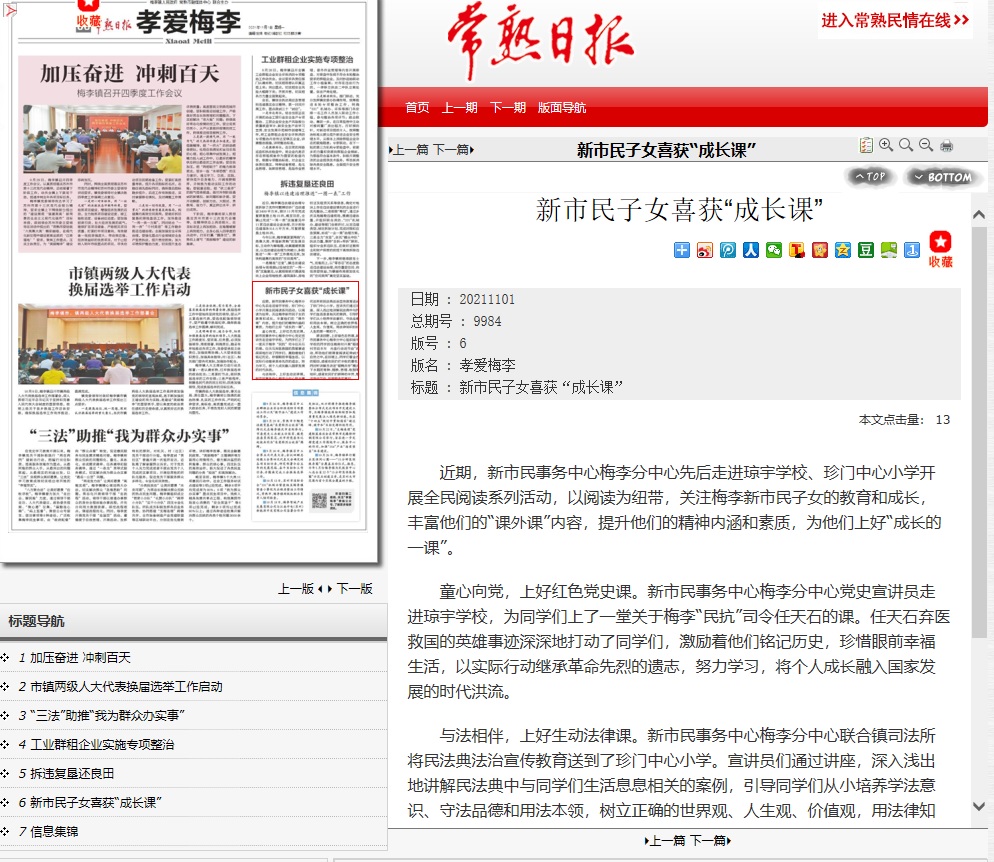Click the "三法"助推 article on page preview
This screenshot has width=994, height=862.
[x=129, y=474]
